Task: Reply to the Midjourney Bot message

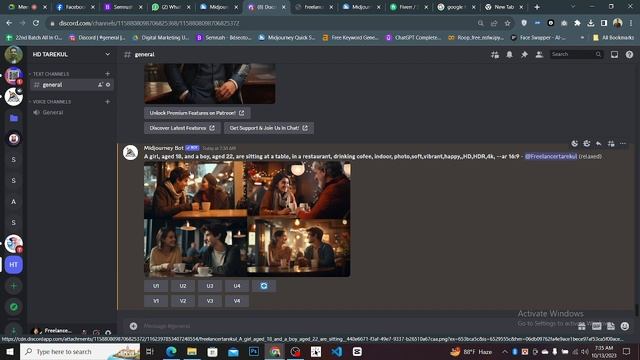Action: (x=598, y=144)
